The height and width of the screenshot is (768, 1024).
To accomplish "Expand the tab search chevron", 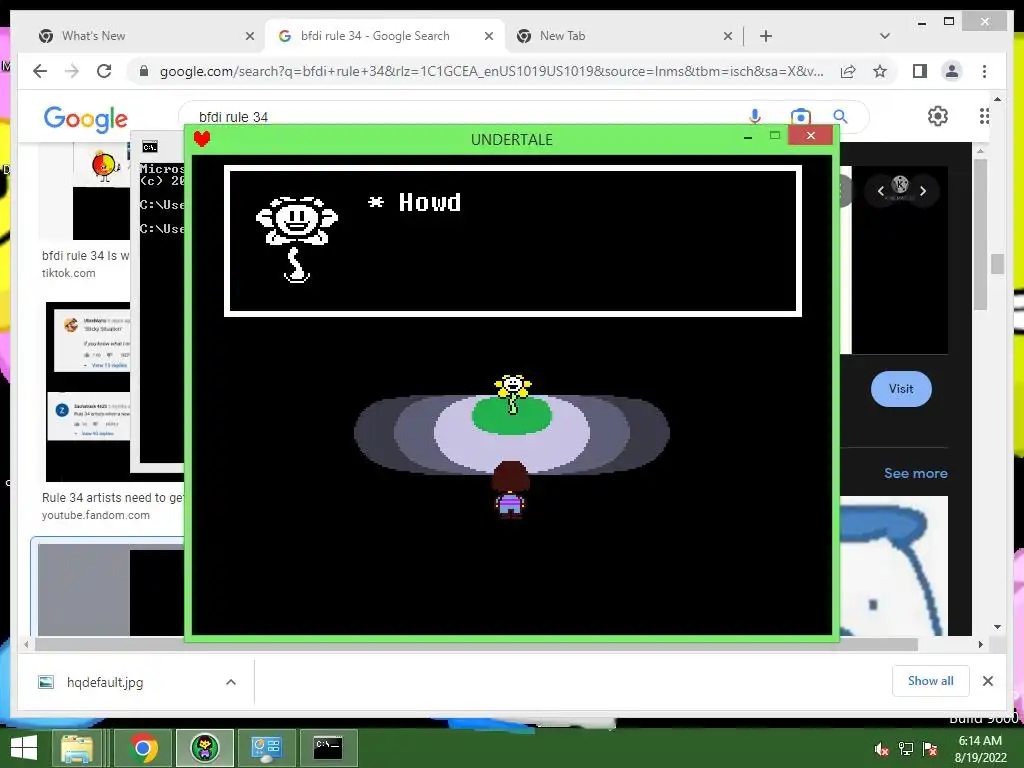I will 885,36.
